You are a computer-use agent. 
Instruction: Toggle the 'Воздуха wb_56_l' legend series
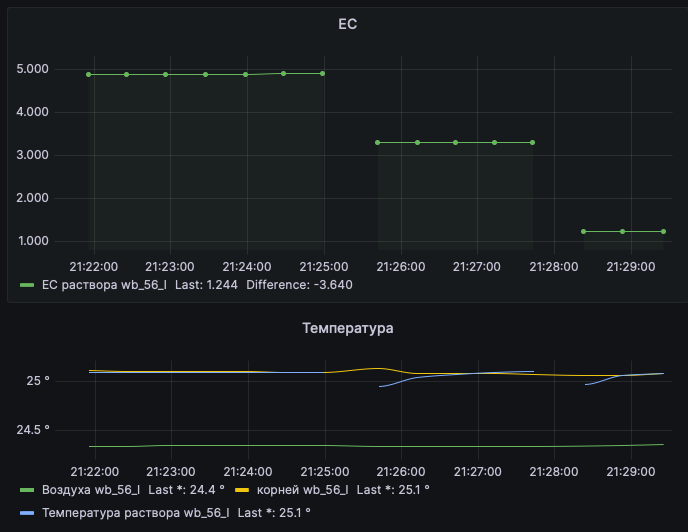pos(91,490)
